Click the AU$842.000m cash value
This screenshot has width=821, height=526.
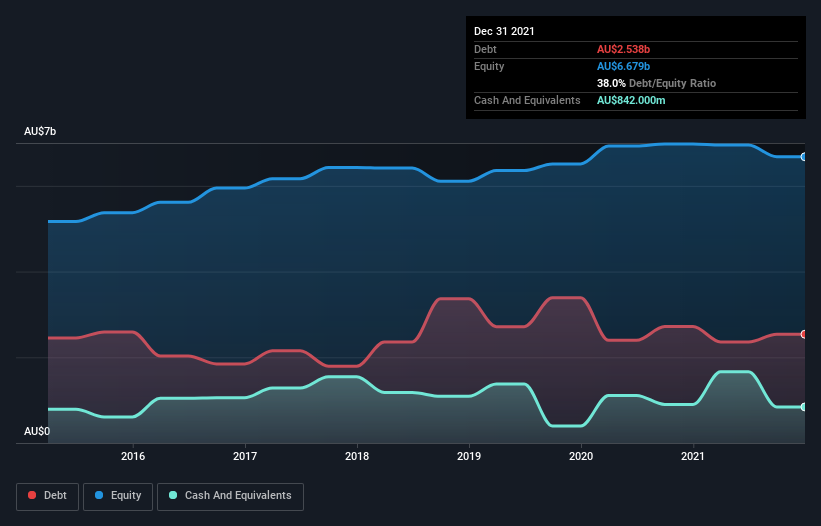coord(631,100)
